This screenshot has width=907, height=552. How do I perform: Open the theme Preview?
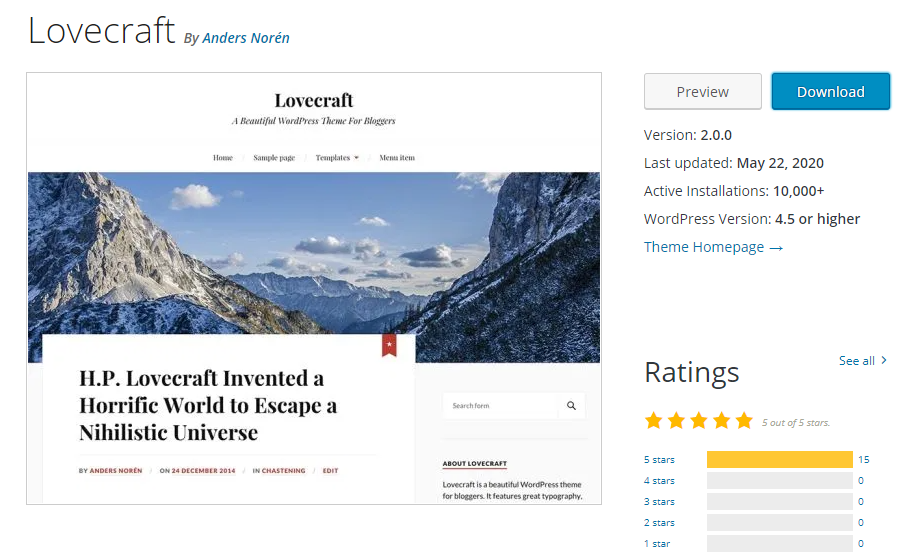pos(703,91)
